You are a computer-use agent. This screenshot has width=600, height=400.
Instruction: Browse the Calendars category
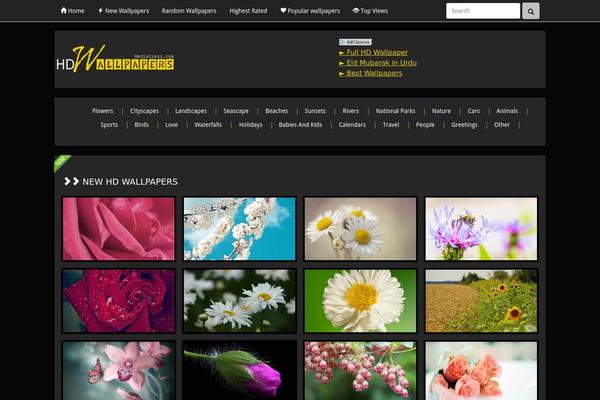(x=352, y=125)
